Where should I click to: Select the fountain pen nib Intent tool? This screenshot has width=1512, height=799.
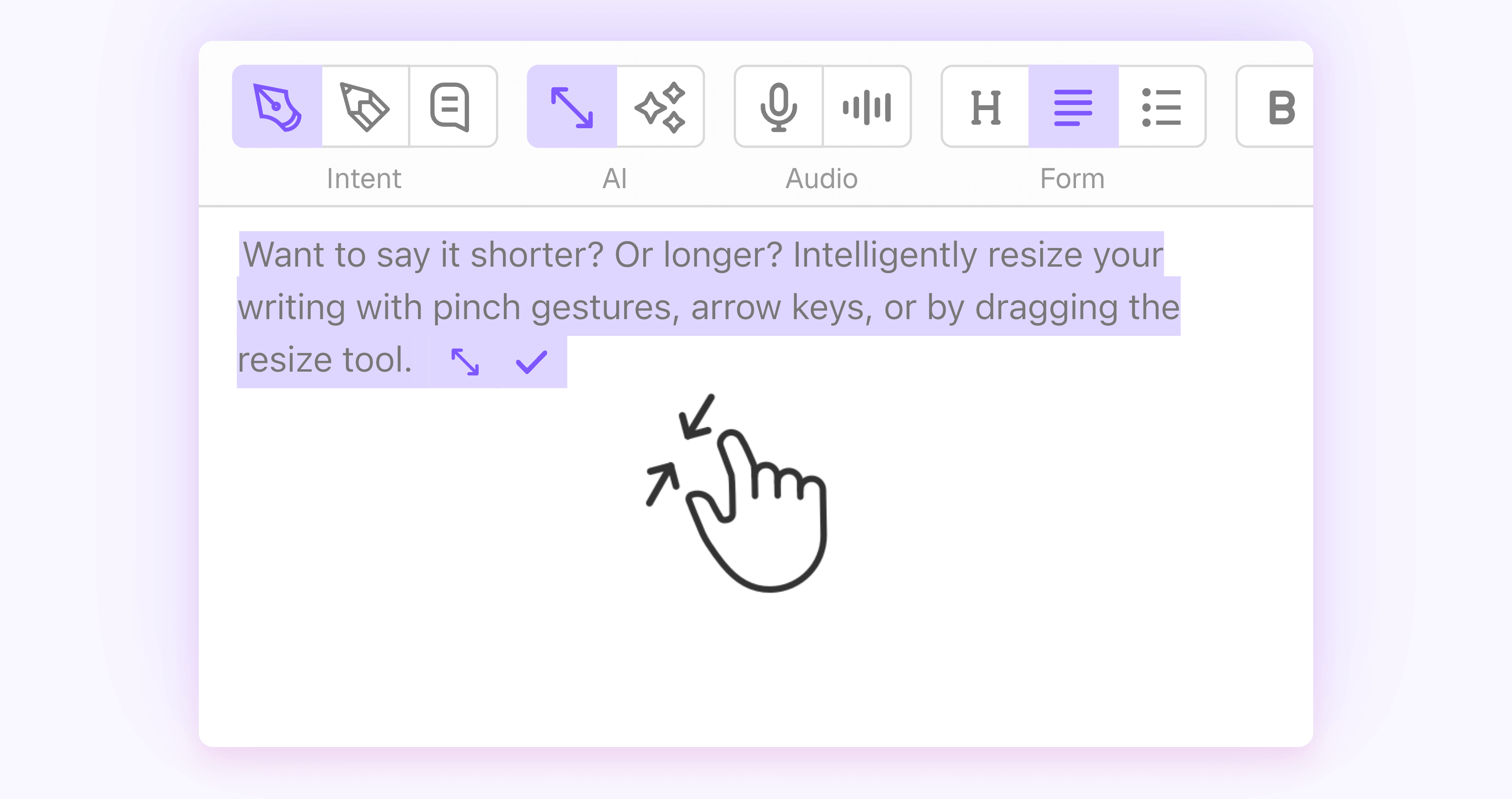pos(277,107)
